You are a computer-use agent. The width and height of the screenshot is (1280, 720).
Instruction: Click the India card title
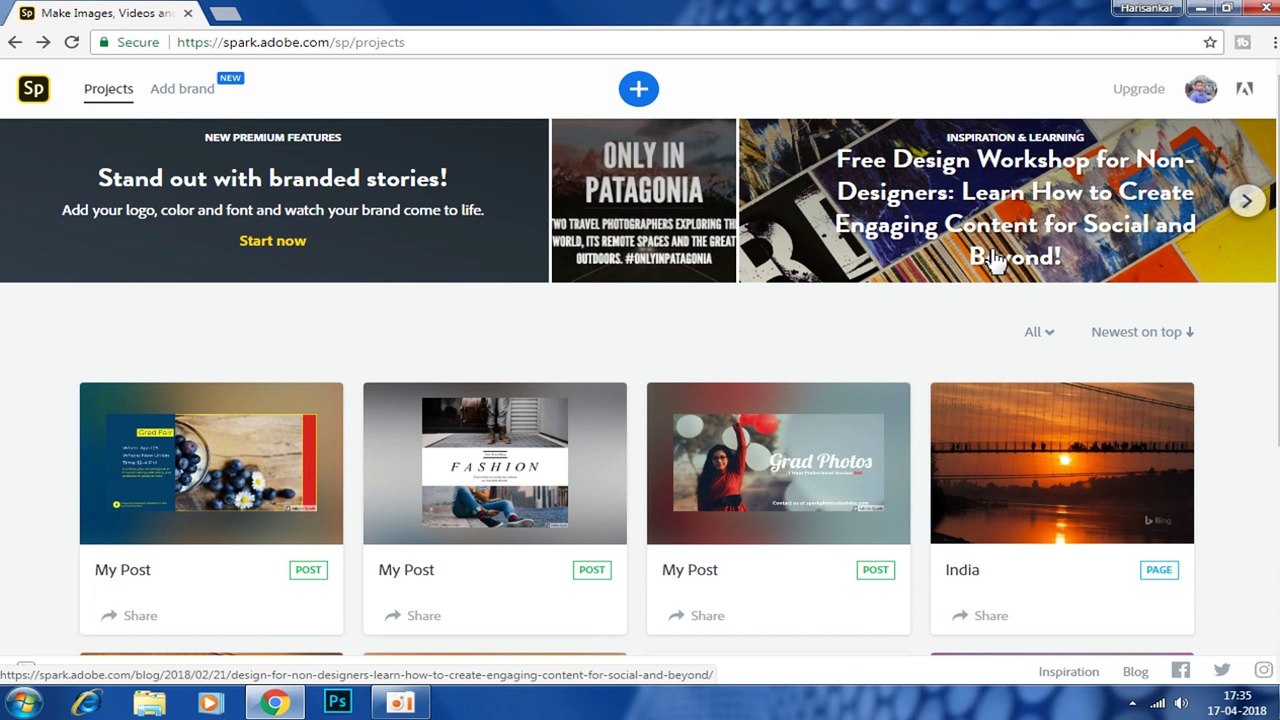962,570
